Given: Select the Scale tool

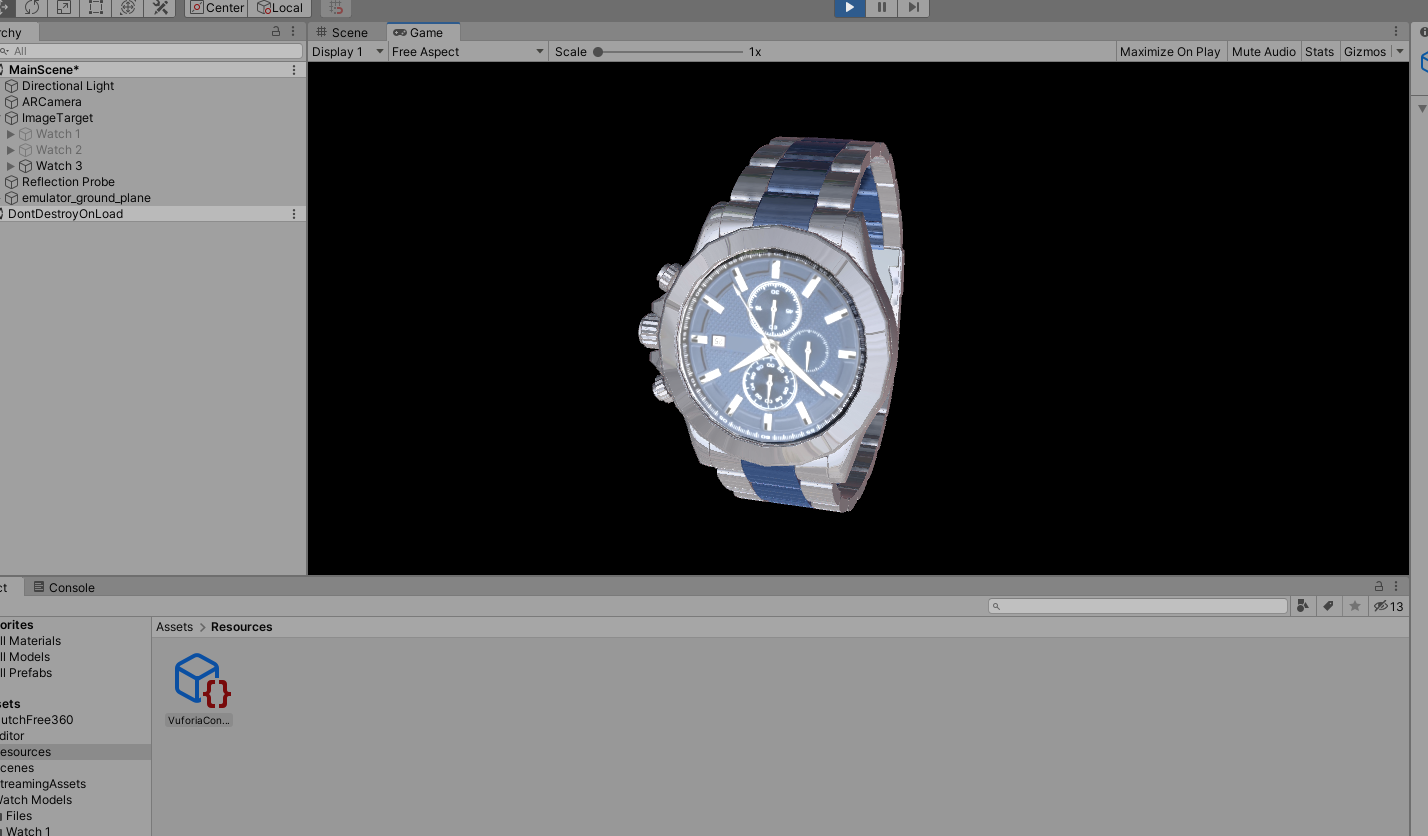Looking at the screenshot, I should pyautogui.click(x=63, y=8).
